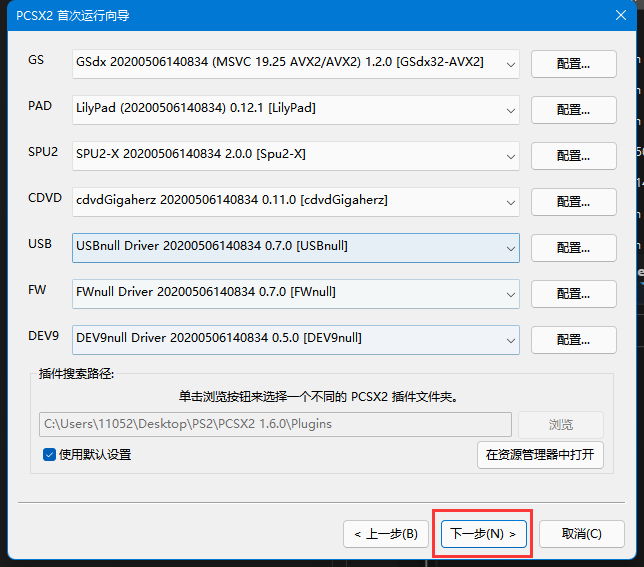Click the 单击浏览按钮 instruction text
Screen dimensions: 644x567
(x=318, y=397)
